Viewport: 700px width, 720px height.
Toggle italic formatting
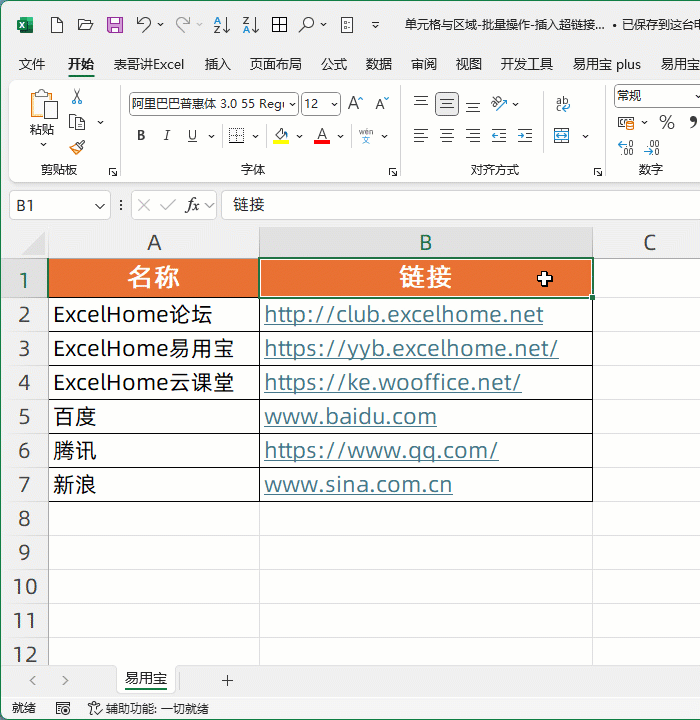(167, 135)
